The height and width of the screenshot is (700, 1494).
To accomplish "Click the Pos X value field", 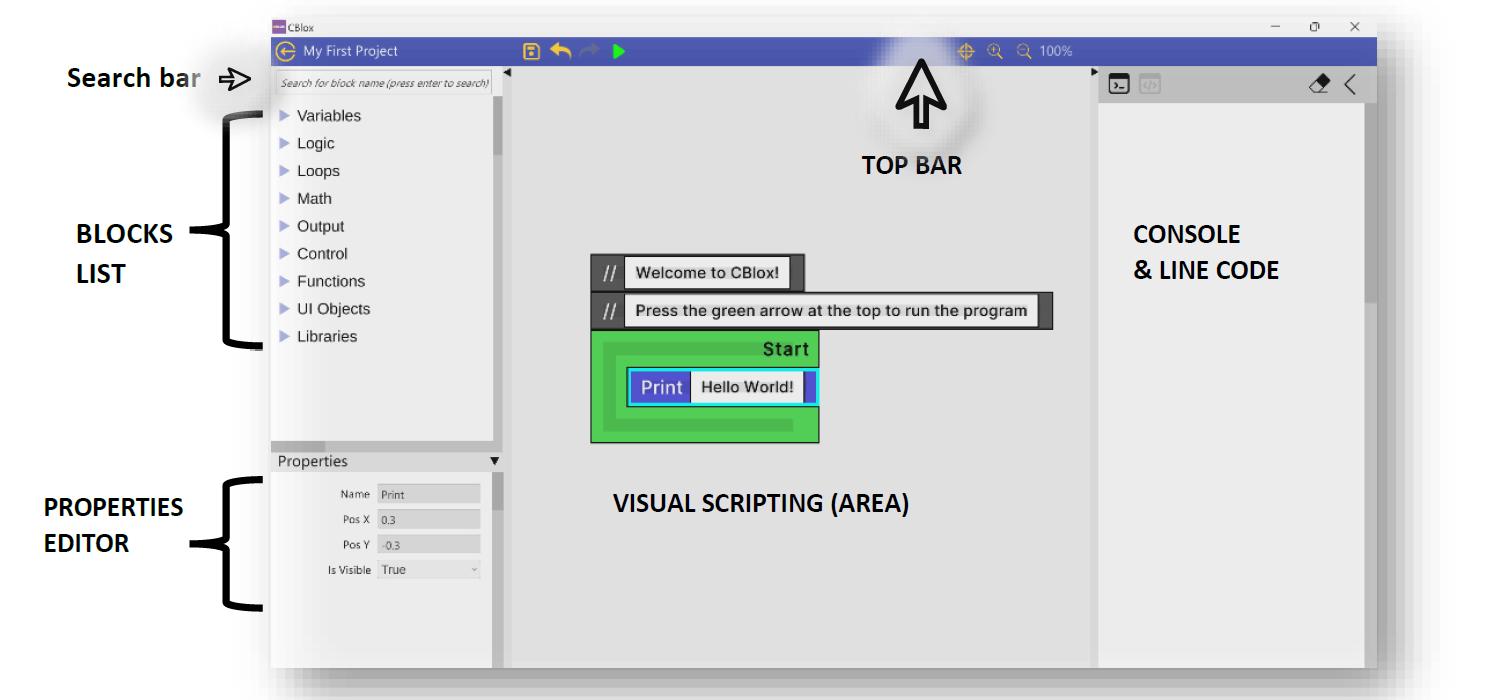I will coord(429,519).
